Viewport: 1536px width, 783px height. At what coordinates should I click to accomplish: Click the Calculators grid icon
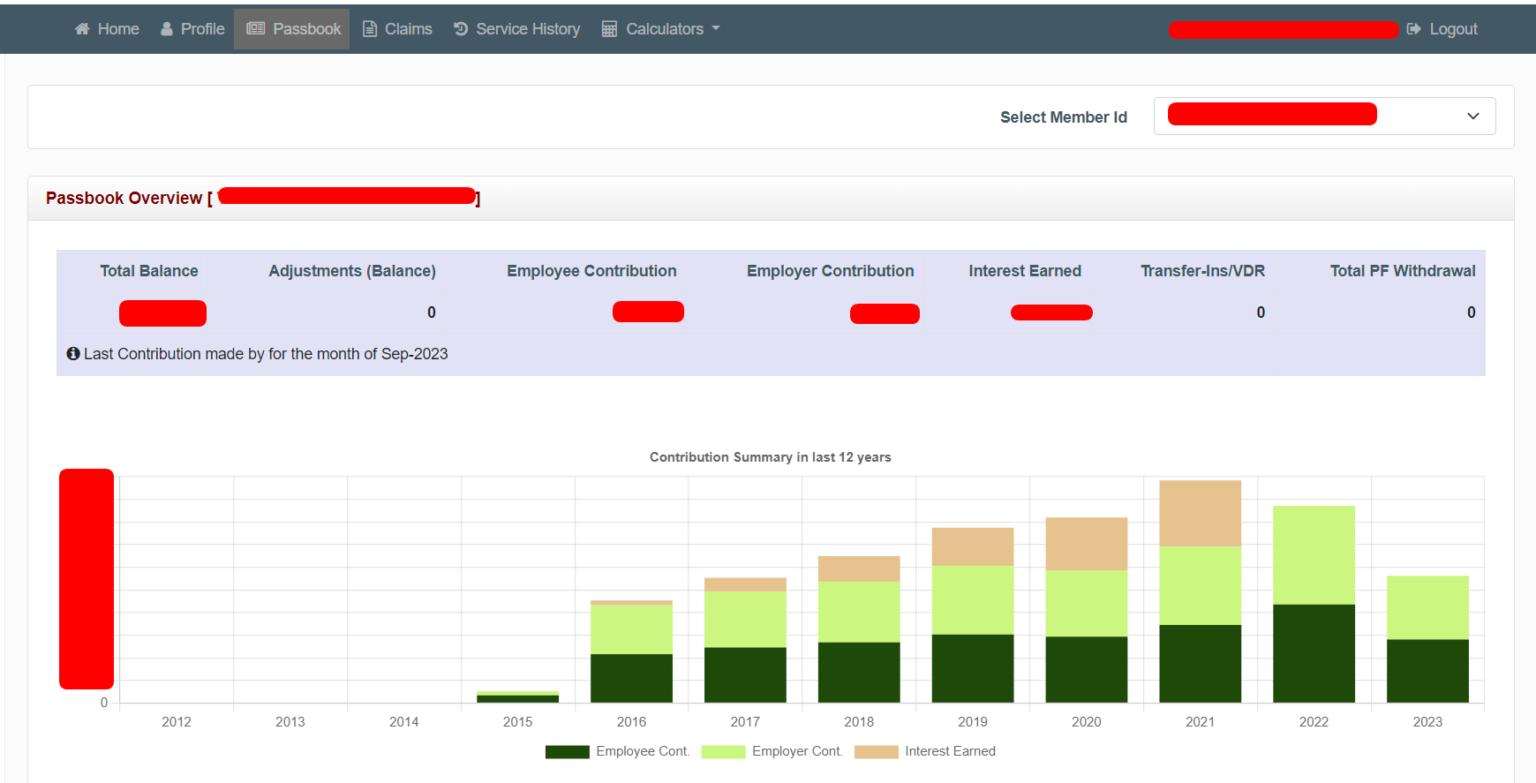(x=609, y=29)
